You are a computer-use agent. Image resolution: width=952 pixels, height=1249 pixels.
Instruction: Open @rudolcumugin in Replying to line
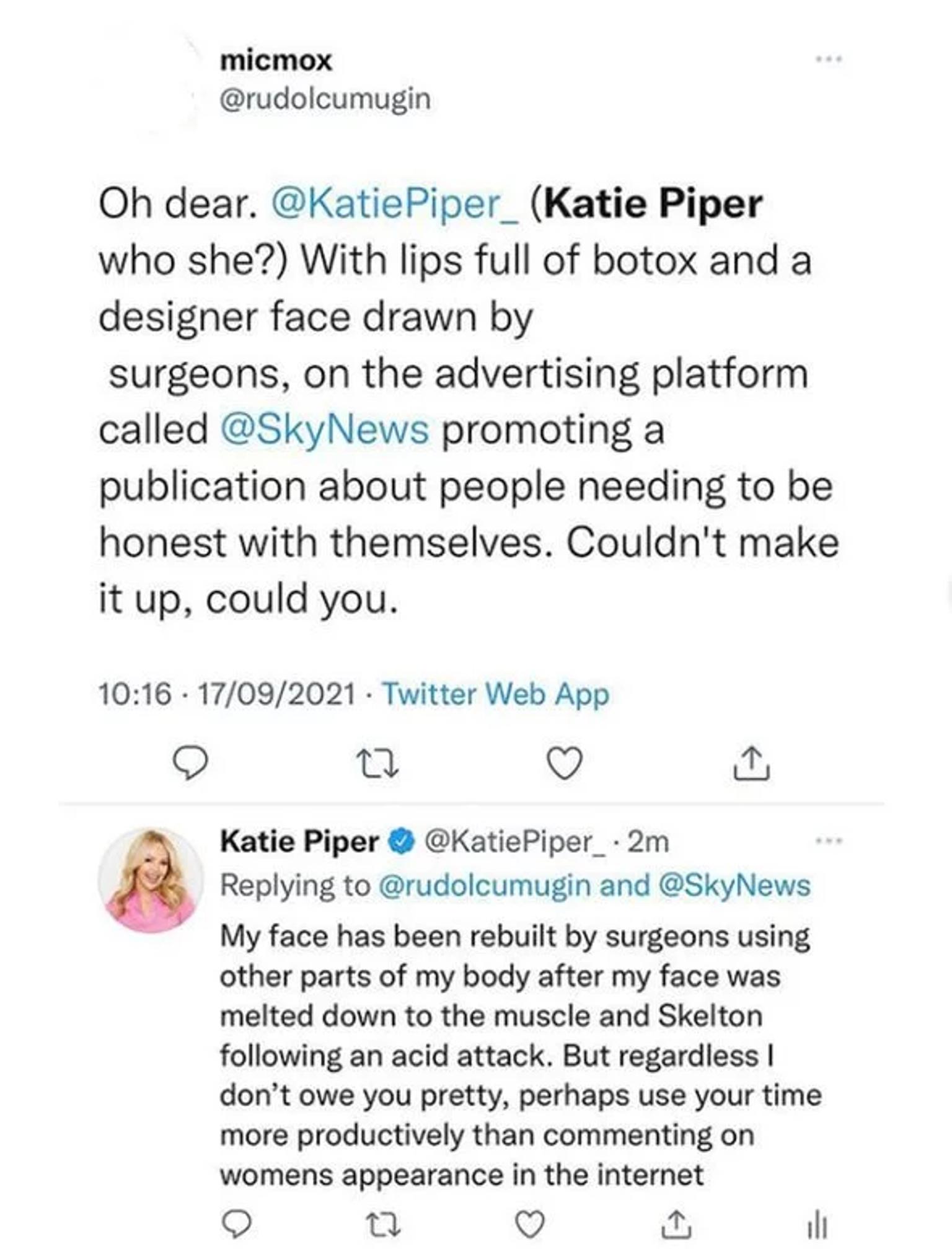tap(483, 885)
